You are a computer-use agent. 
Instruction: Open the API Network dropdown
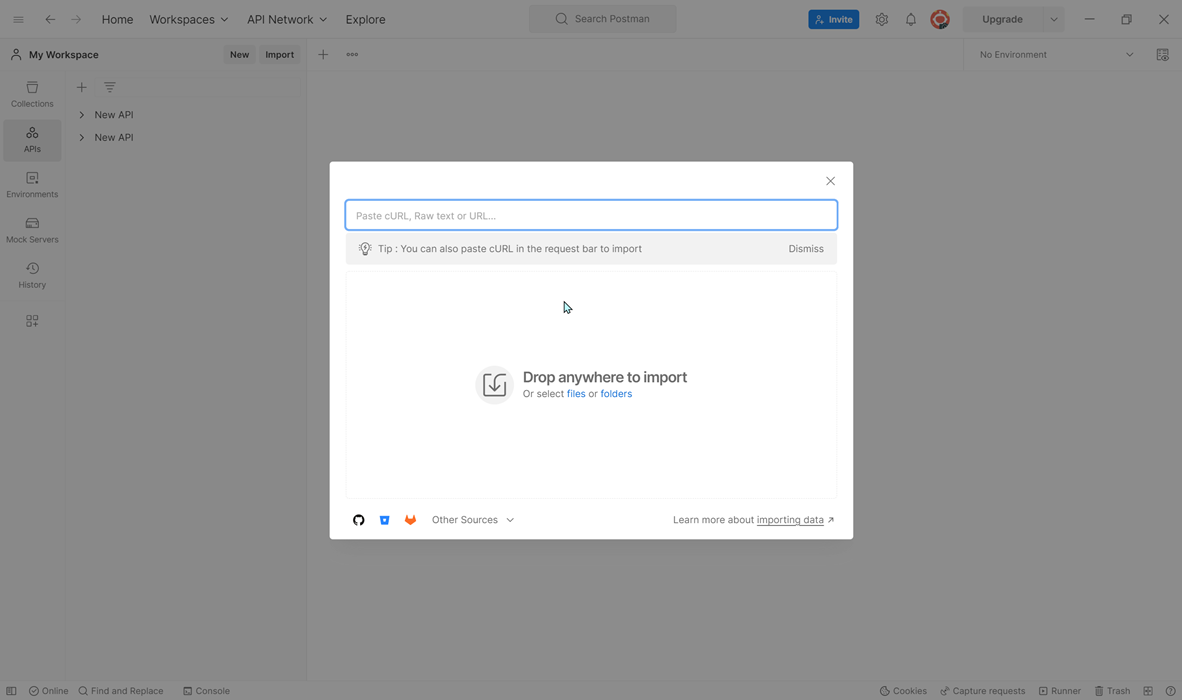click(x=287, y=20)
